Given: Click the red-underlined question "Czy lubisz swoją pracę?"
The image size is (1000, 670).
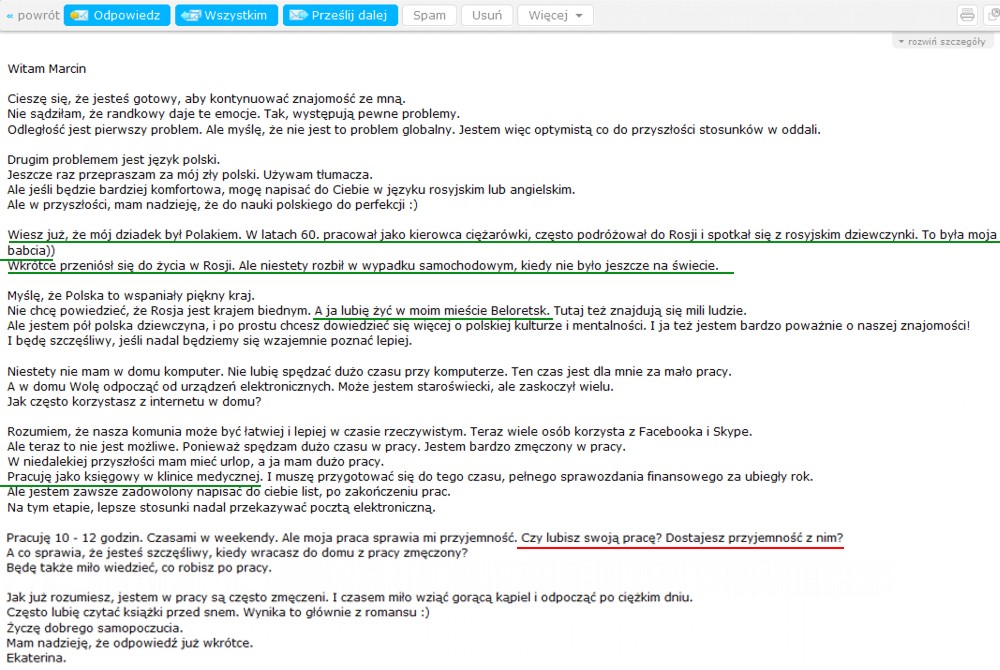Looking at the screenshot, I should pos(590,537).
